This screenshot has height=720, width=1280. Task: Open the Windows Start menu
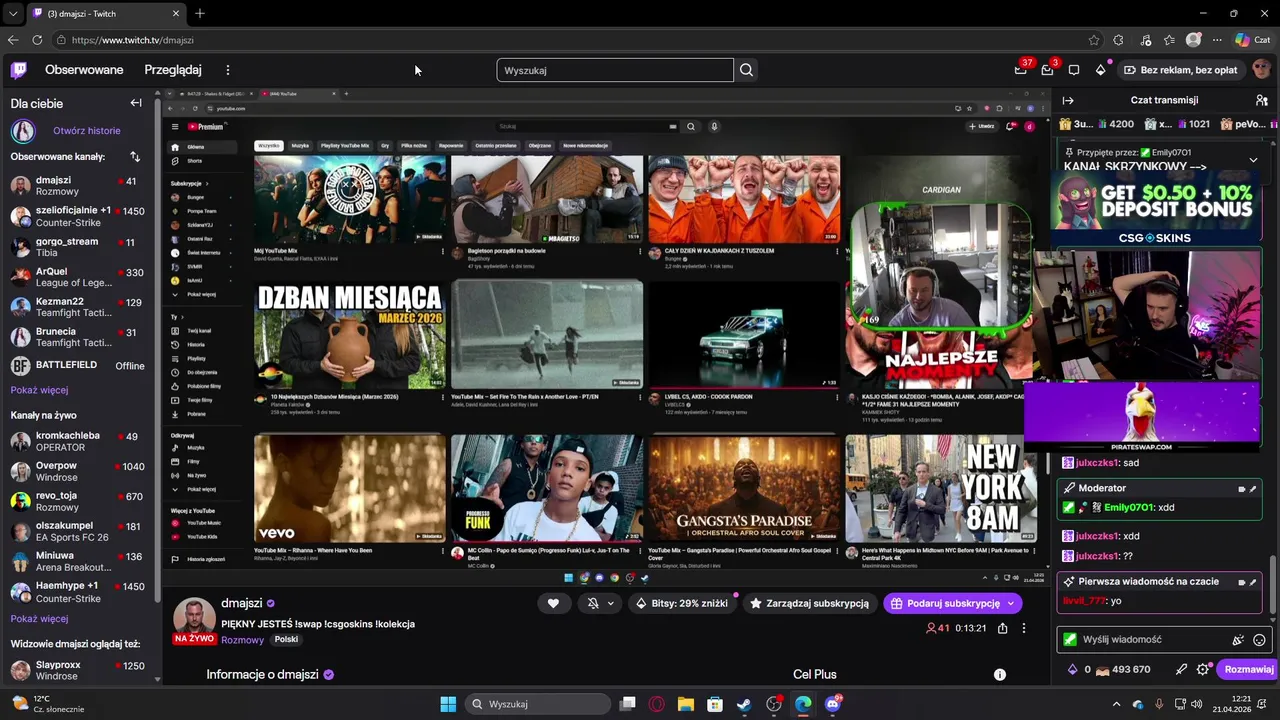click(x=448, y=704)
